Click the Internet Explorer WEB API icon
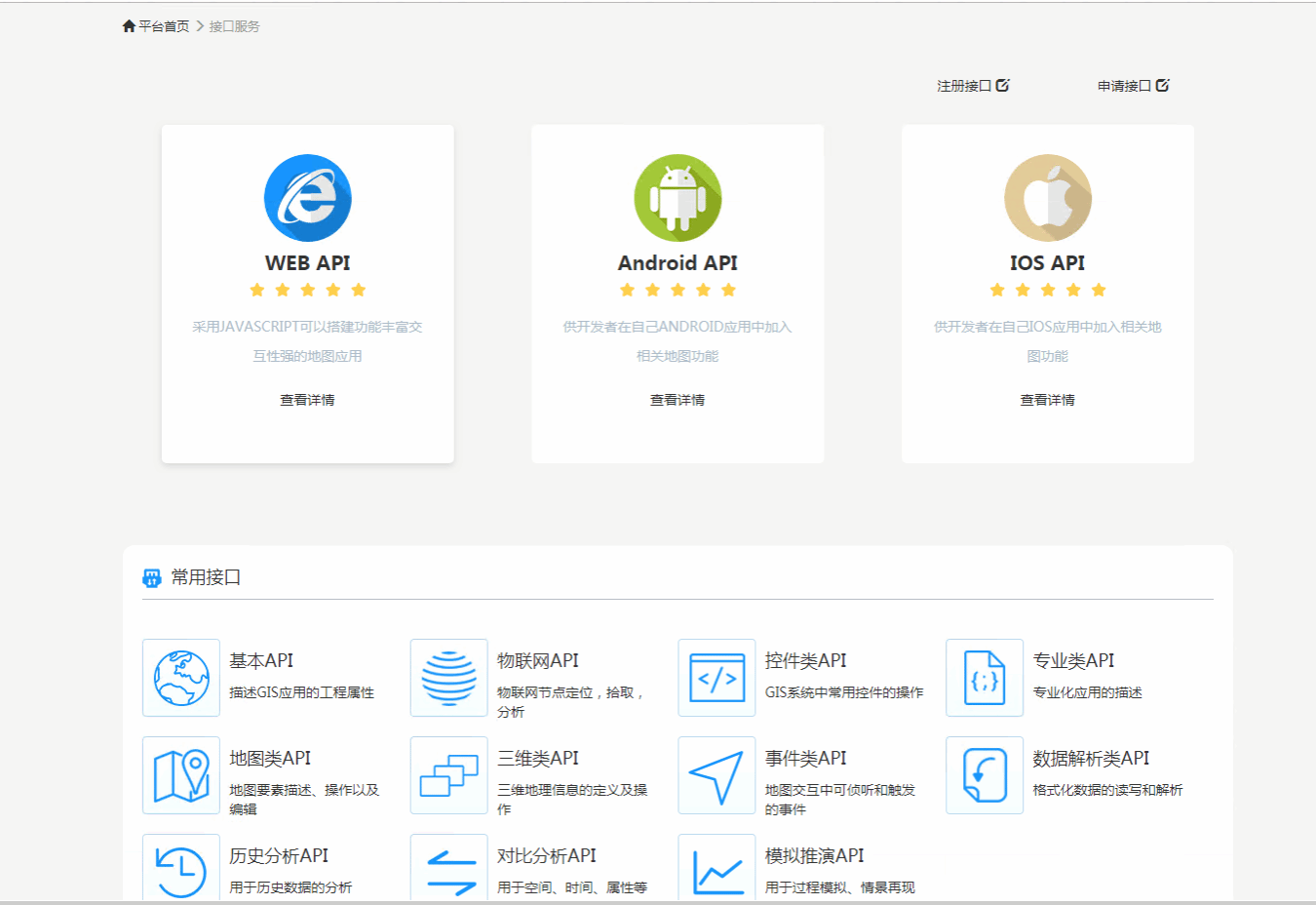Viewport: 1316px width, 905px height. pyautogui.click(x=308, y=198)
